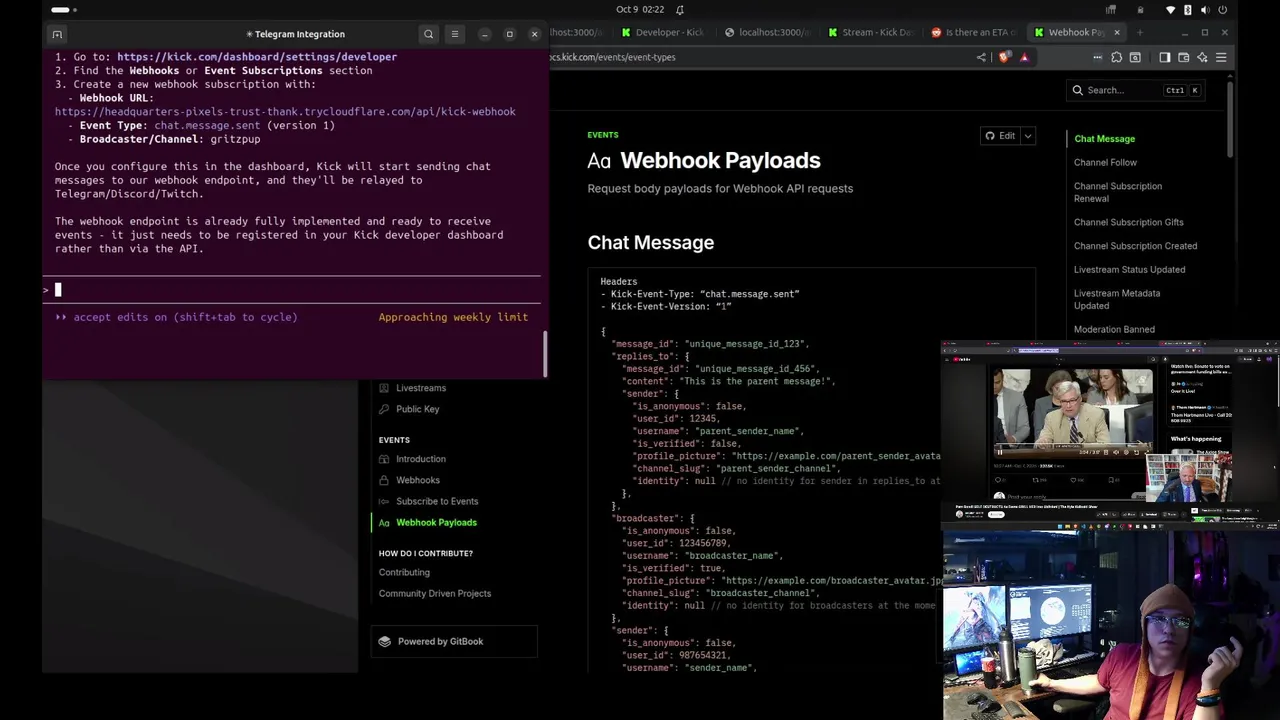Open the volume icon in system tray

[1204, 10]
